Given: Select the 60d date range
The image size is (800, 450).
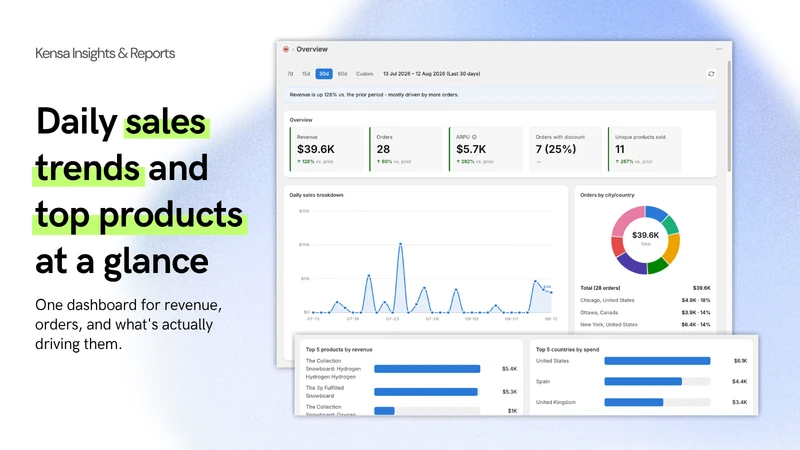Looking at the screenshot, I should (342, 74).
